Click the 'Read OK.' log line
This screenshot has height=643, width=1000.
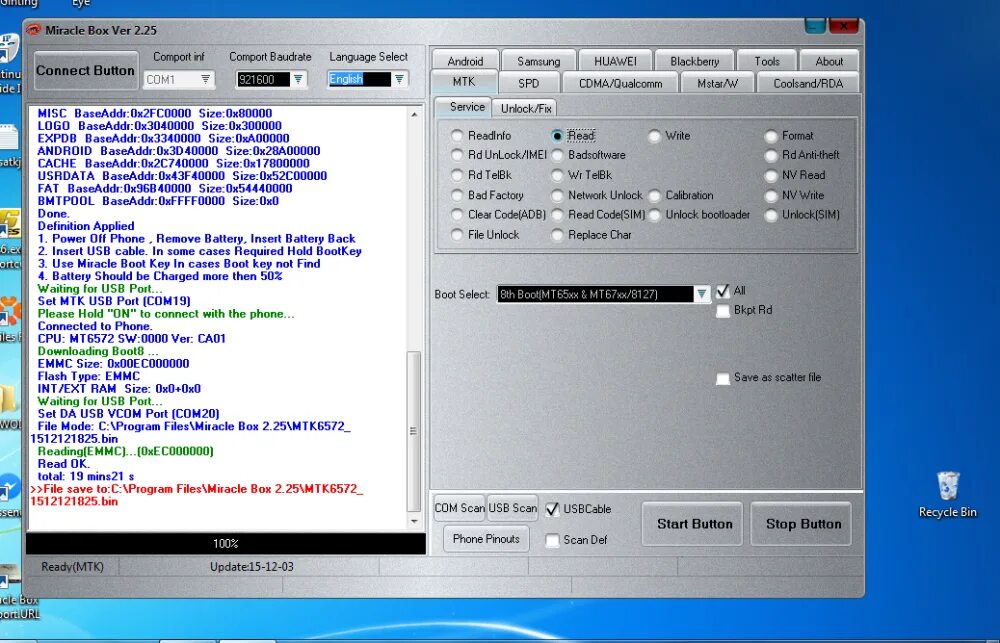[x=64, y=464]
